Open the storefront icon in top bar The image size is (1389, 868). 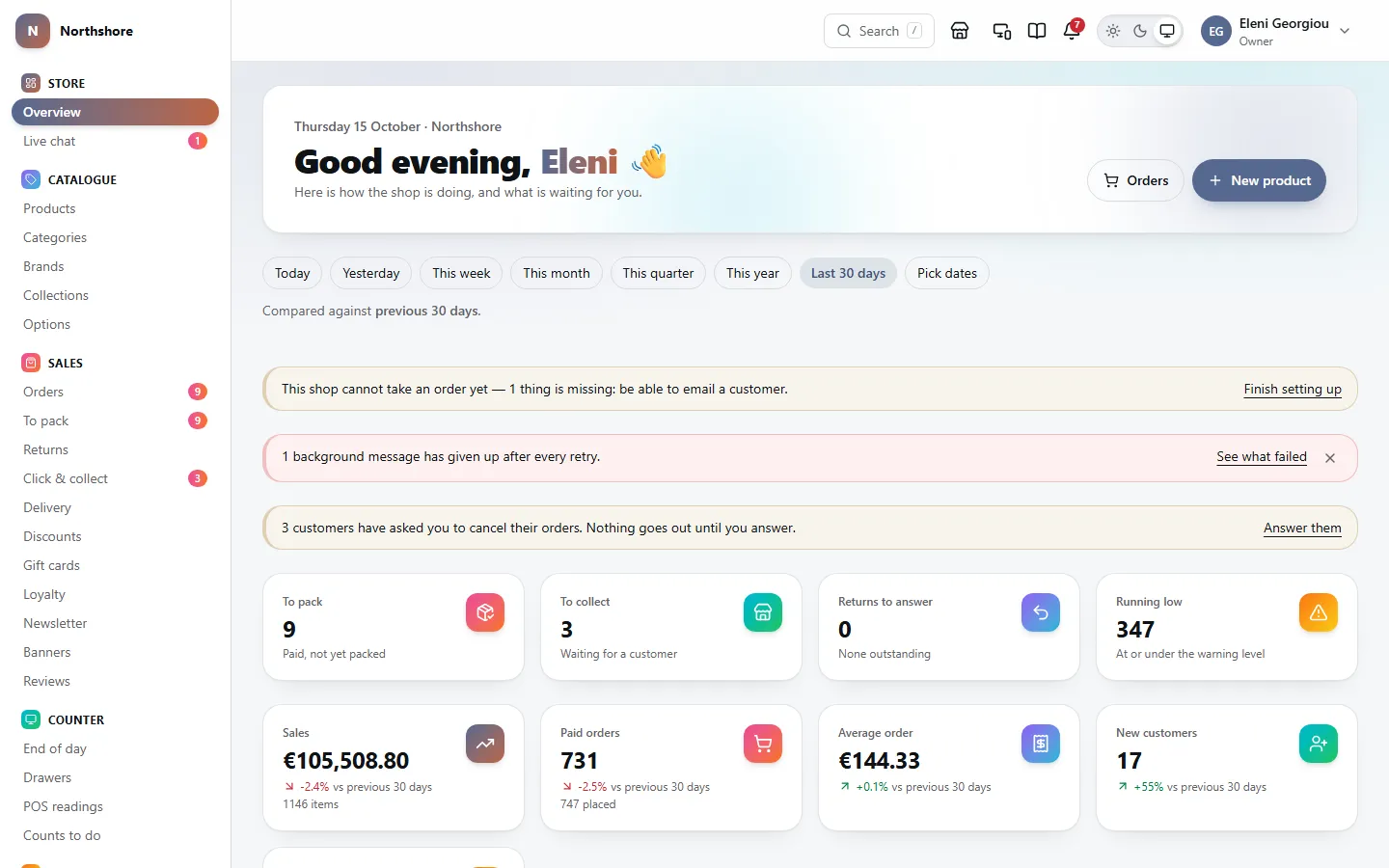[960, 31]
